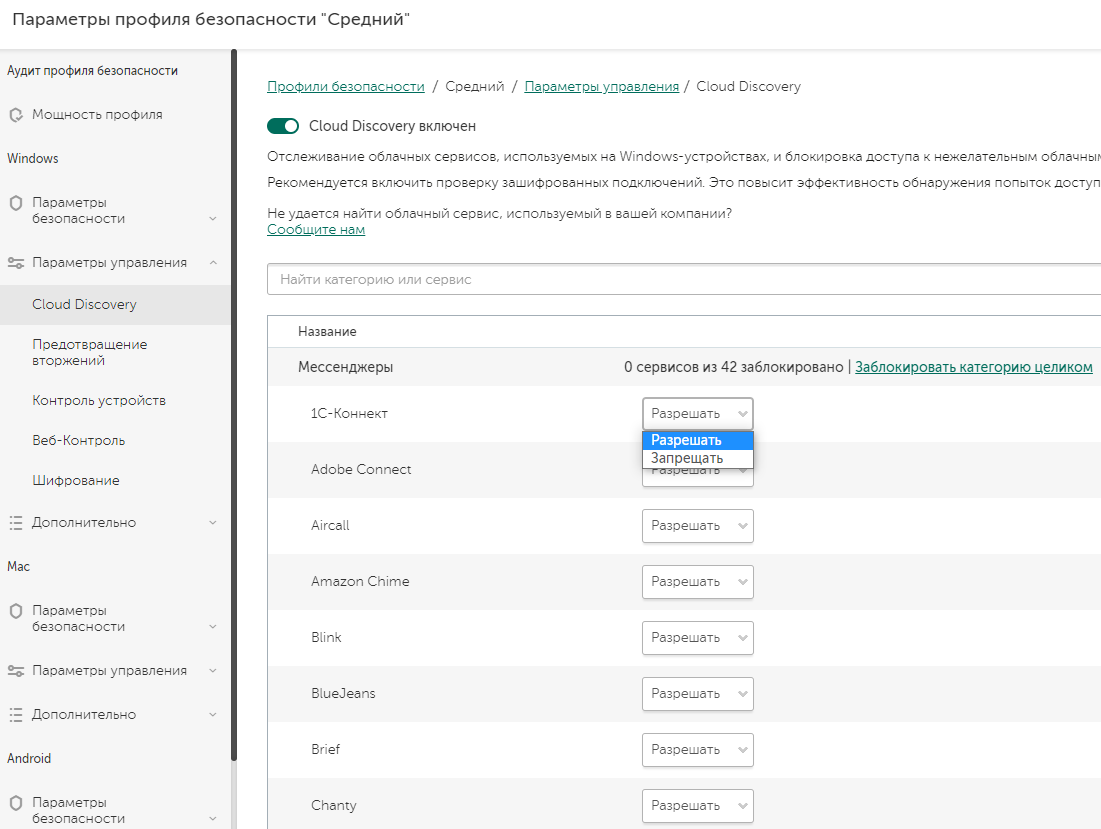Open the Aircall permission dropdown

[697, 526]
